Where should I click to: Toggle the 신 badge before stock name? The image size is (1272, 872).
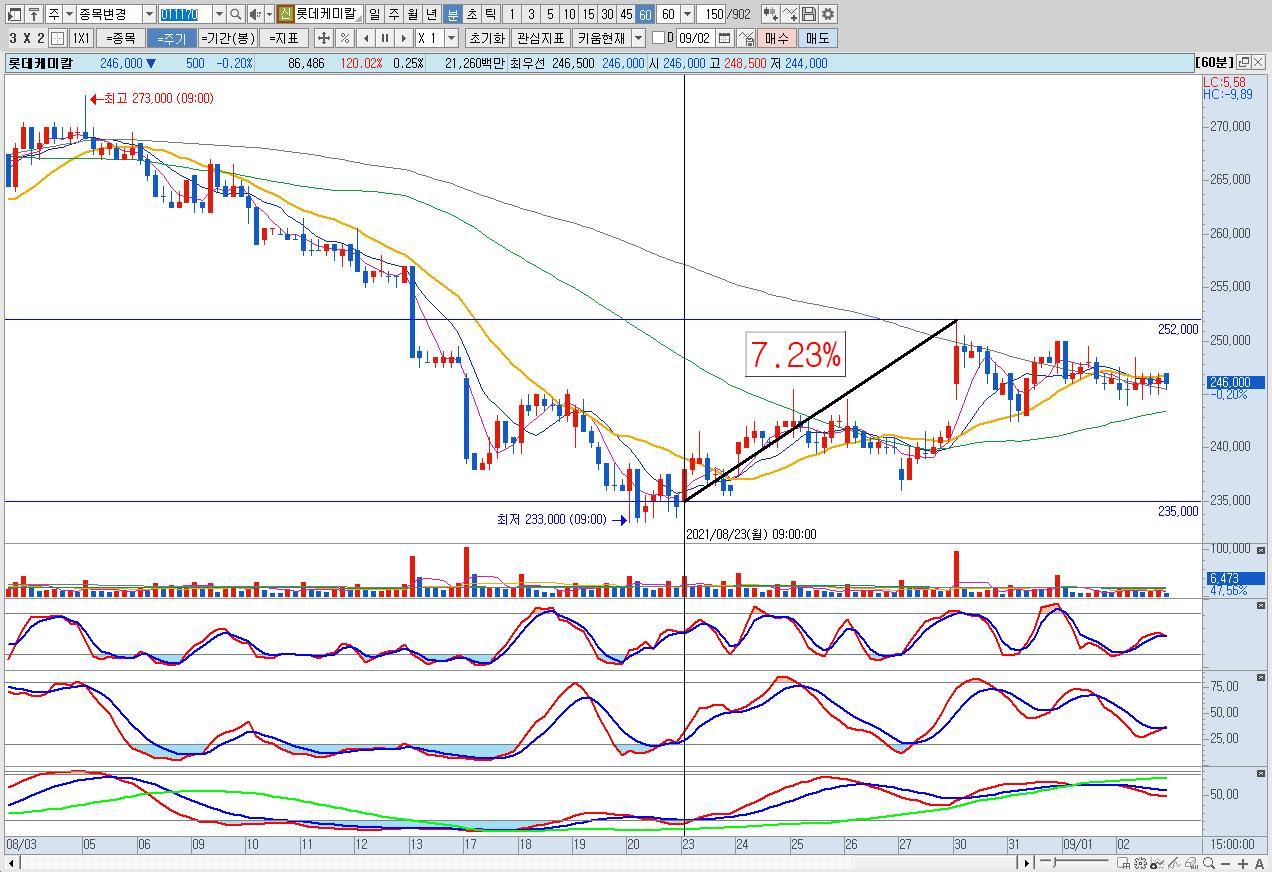point(285,14)
